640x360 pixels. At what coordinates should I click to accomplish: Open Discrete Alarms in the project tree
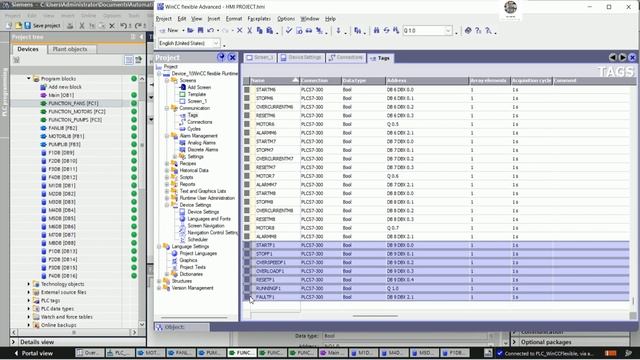[202, 150]
